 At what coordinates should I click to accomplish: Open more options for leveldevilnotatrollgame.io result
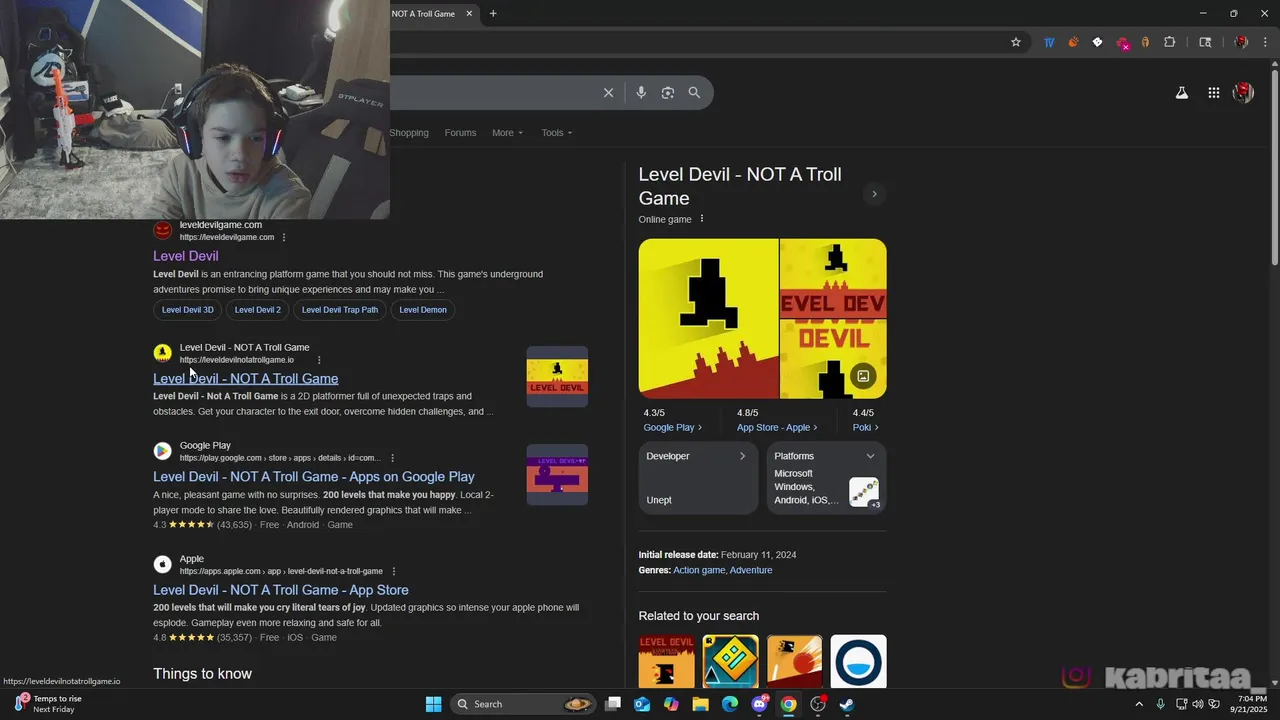[319, 360]
